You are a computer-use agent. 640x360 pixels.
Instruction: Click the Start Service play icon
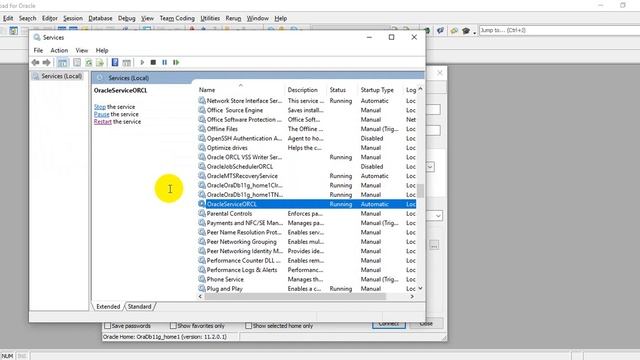[142, 62]
